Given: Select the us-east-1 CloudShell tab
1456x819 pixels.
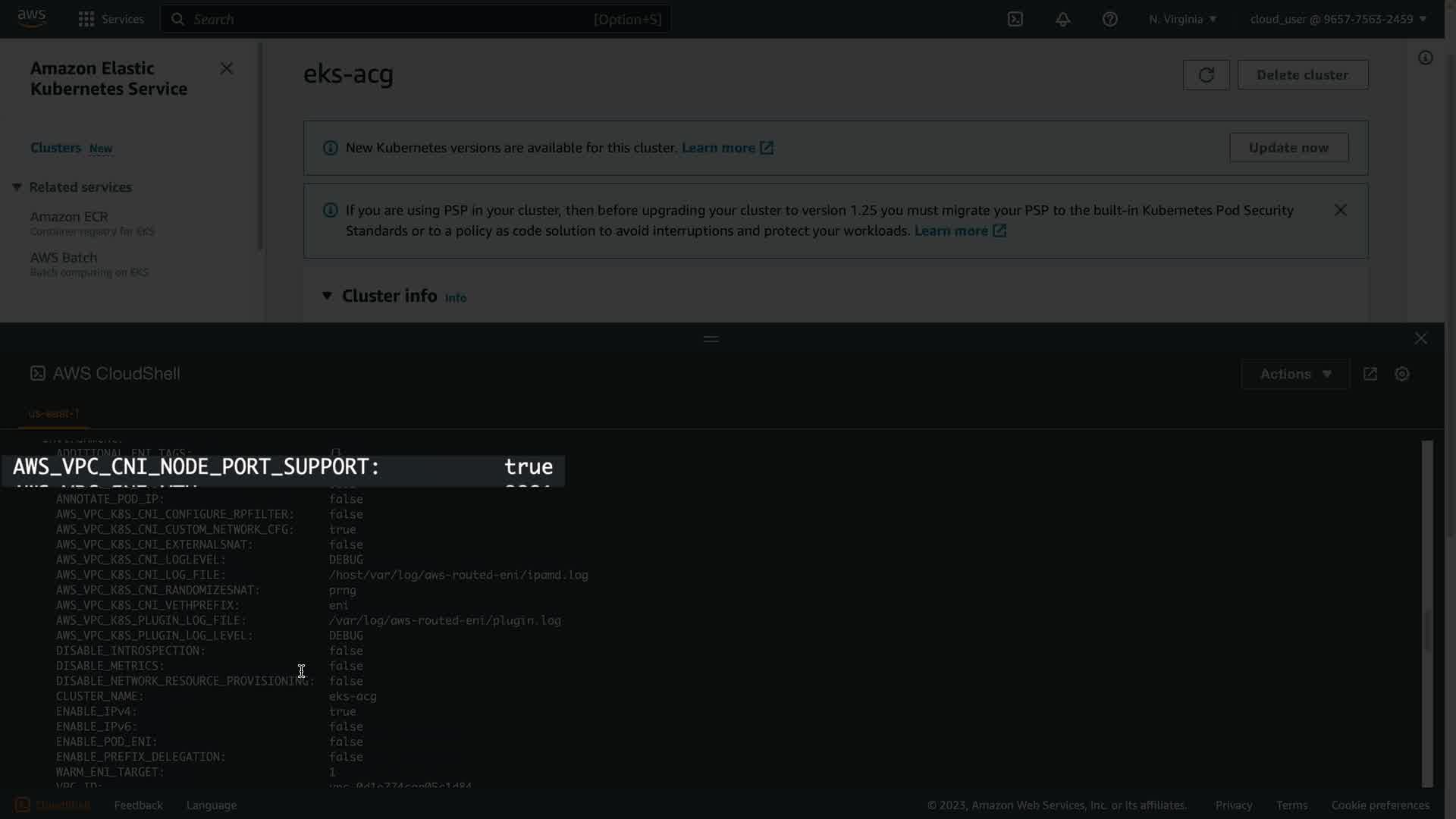Looking at the screenshot, I should [53, 413].
